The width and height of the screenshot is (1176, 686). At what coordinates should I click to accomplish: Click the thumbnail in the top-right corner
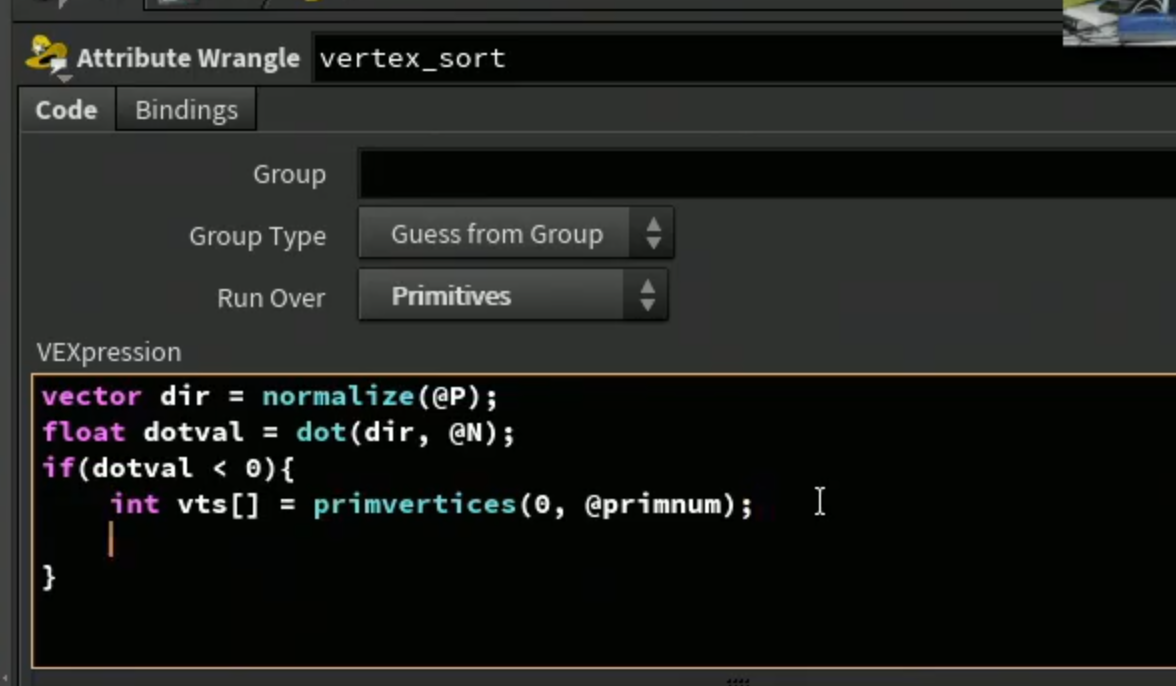pos(1119,22)
